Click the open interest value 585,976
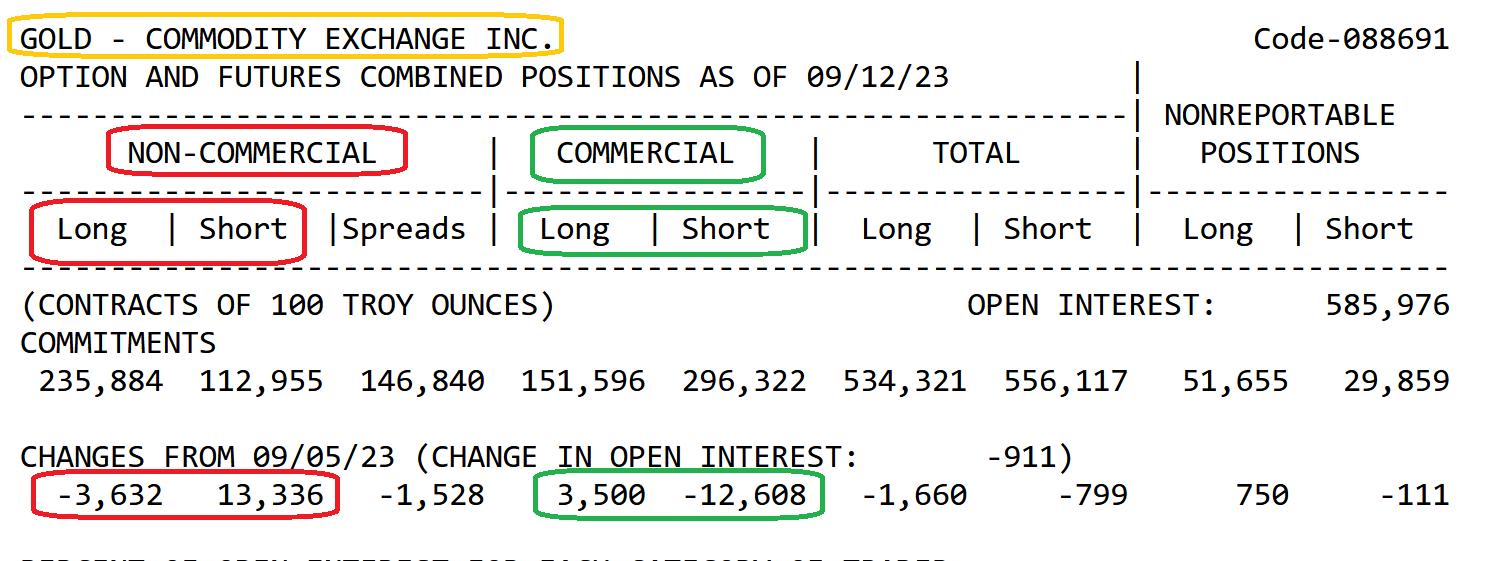1497x561 pixels. pos(1387,305)
